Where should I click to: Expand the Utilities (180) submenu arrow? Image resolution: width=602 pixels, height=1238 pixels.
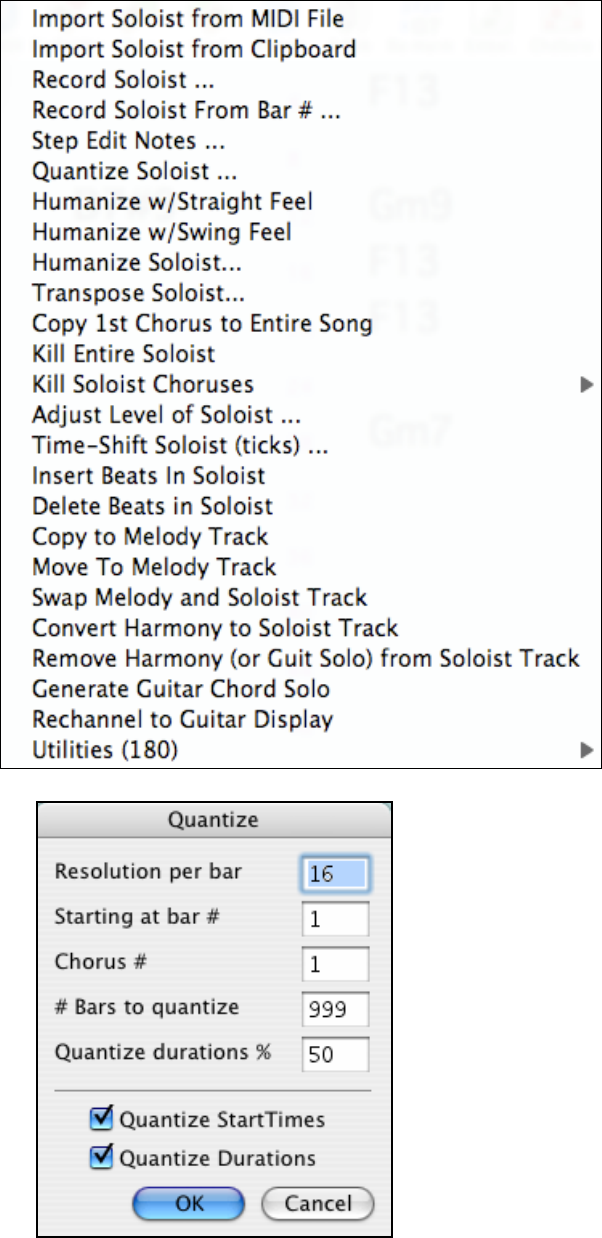point(587,748)
